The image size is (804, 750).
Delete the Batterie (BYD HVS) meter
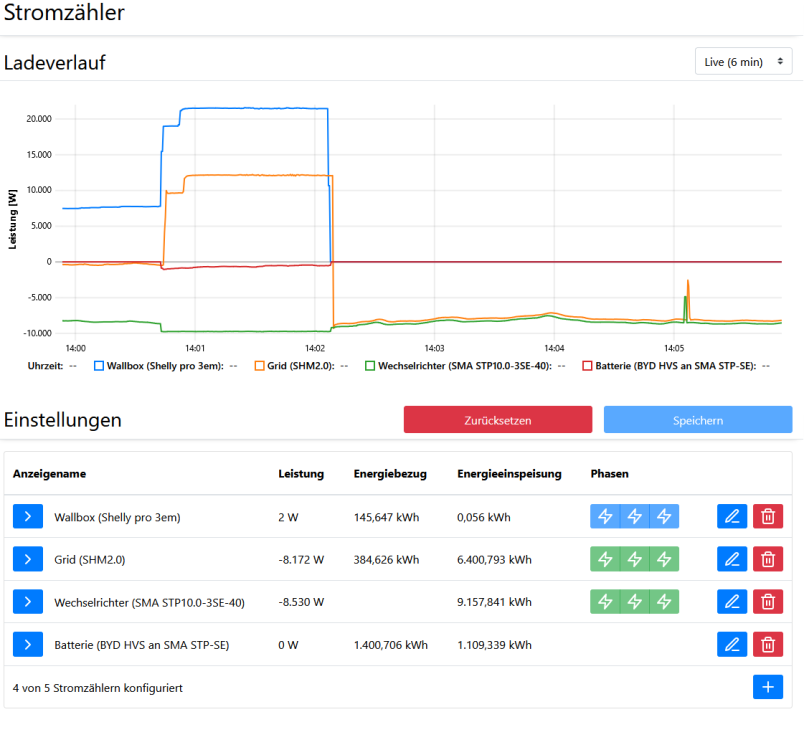tap(768, 645)
